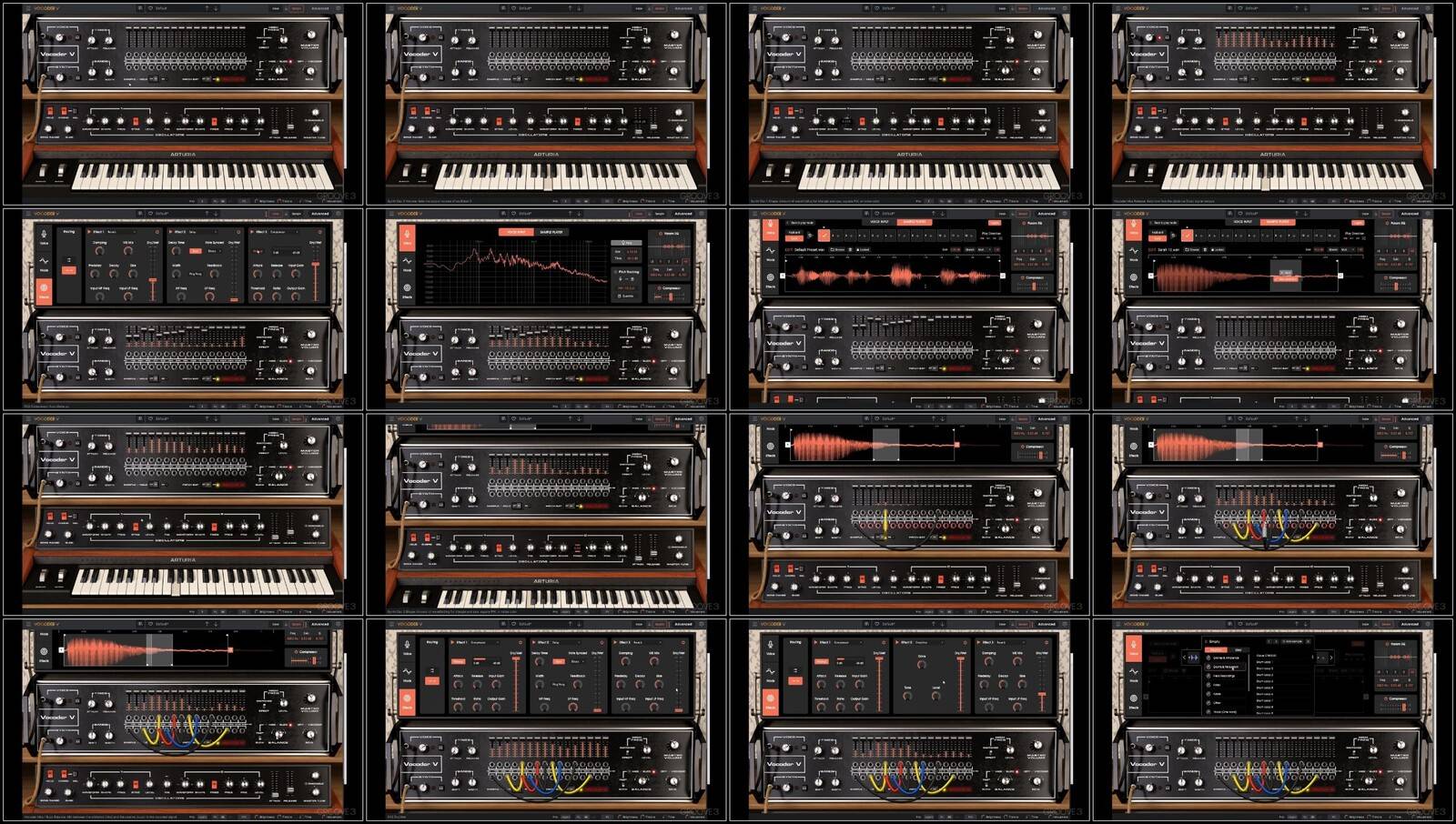Select User tab in the sample-browser popup
The image size is (1456, 824).
(1239, 650)
